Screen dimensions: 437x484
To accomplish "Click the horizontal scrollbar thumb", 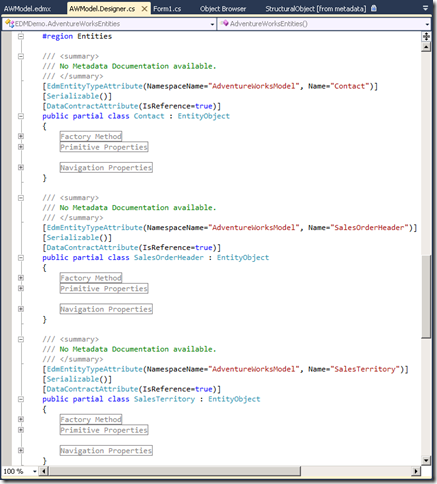I will tap(175, 471).
